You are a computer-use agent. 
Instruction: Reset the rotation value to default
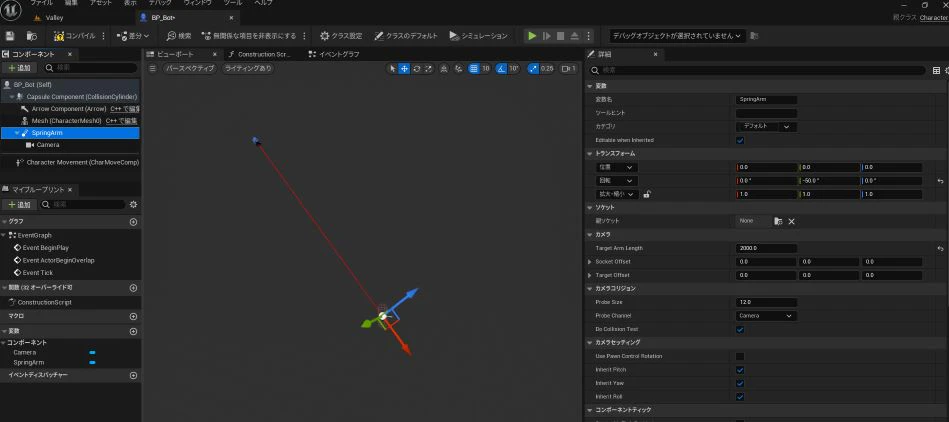[x=940, y=181]
